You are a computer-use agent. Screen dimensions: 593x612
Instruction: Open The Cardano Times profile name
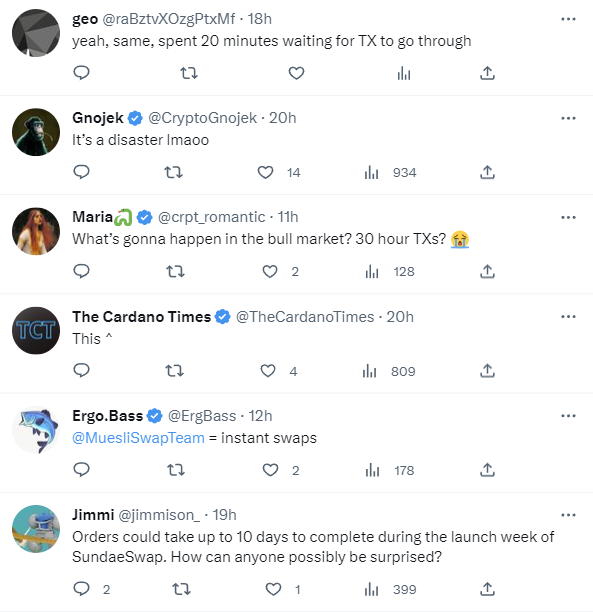141,317
